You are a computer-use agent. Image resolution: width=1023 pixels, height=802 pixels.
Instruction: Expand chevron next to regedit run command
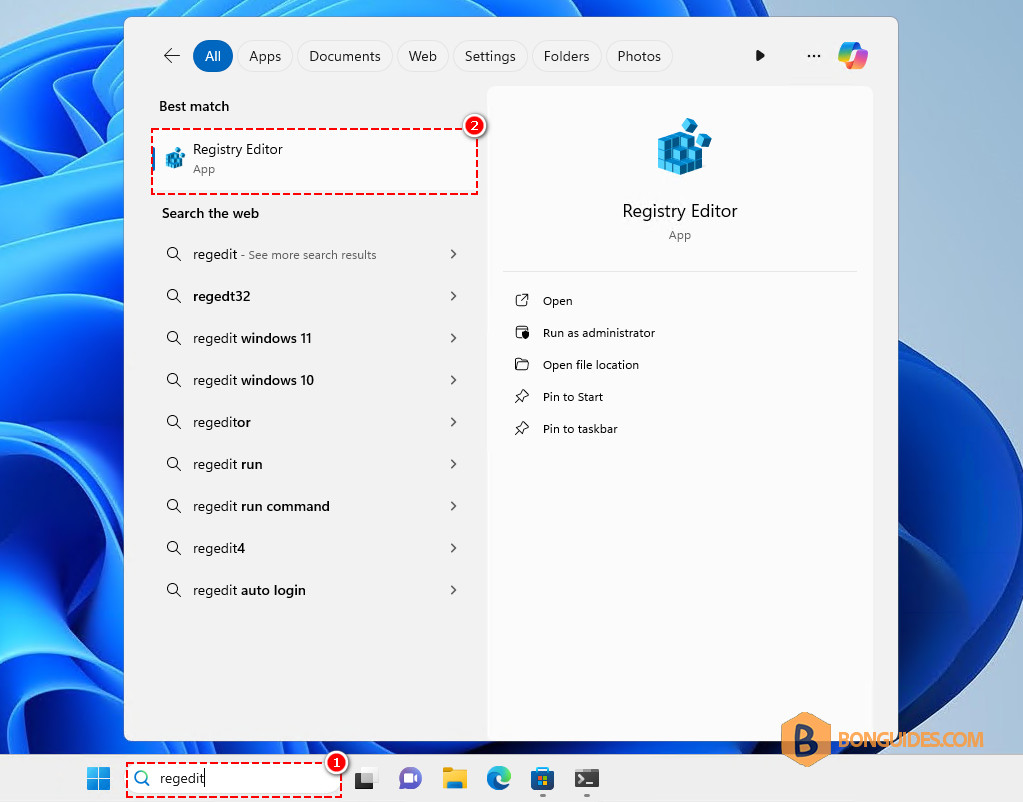point(453,506)
